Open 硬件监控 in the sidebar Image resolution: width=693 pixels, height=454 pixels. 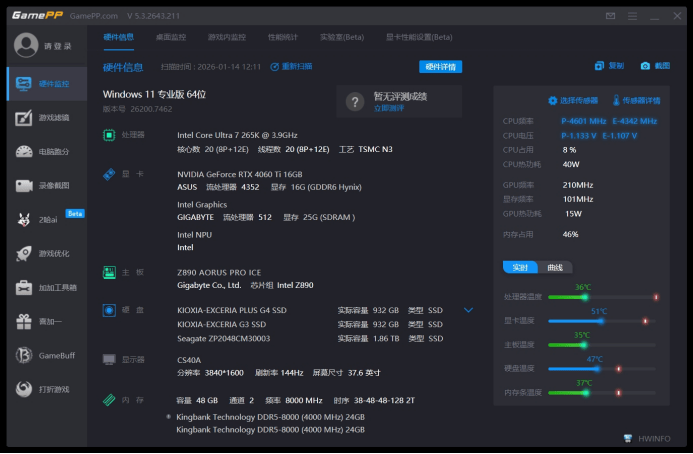tap(47, 84)
